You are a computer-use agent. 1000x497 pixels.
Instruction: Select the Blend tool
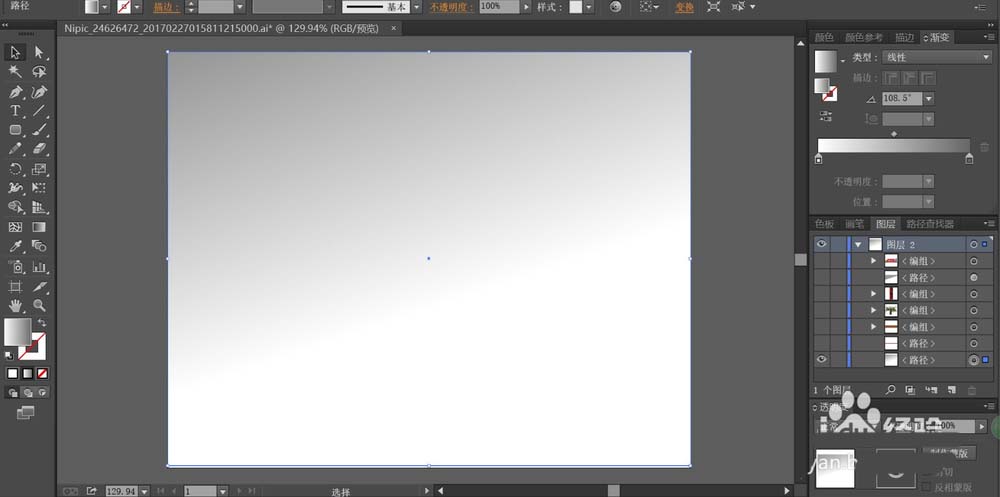(x=40, y=246)
